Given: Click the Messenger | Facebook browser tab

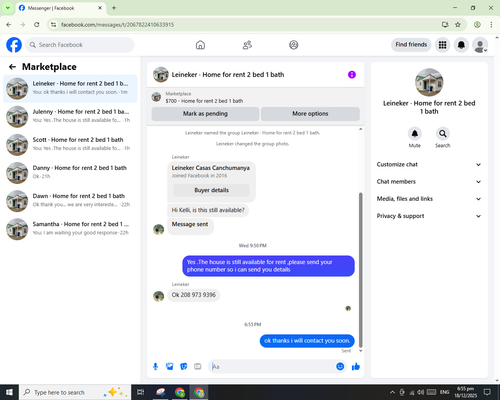Looking at the screenshot, I should click(x=60, y=8).
